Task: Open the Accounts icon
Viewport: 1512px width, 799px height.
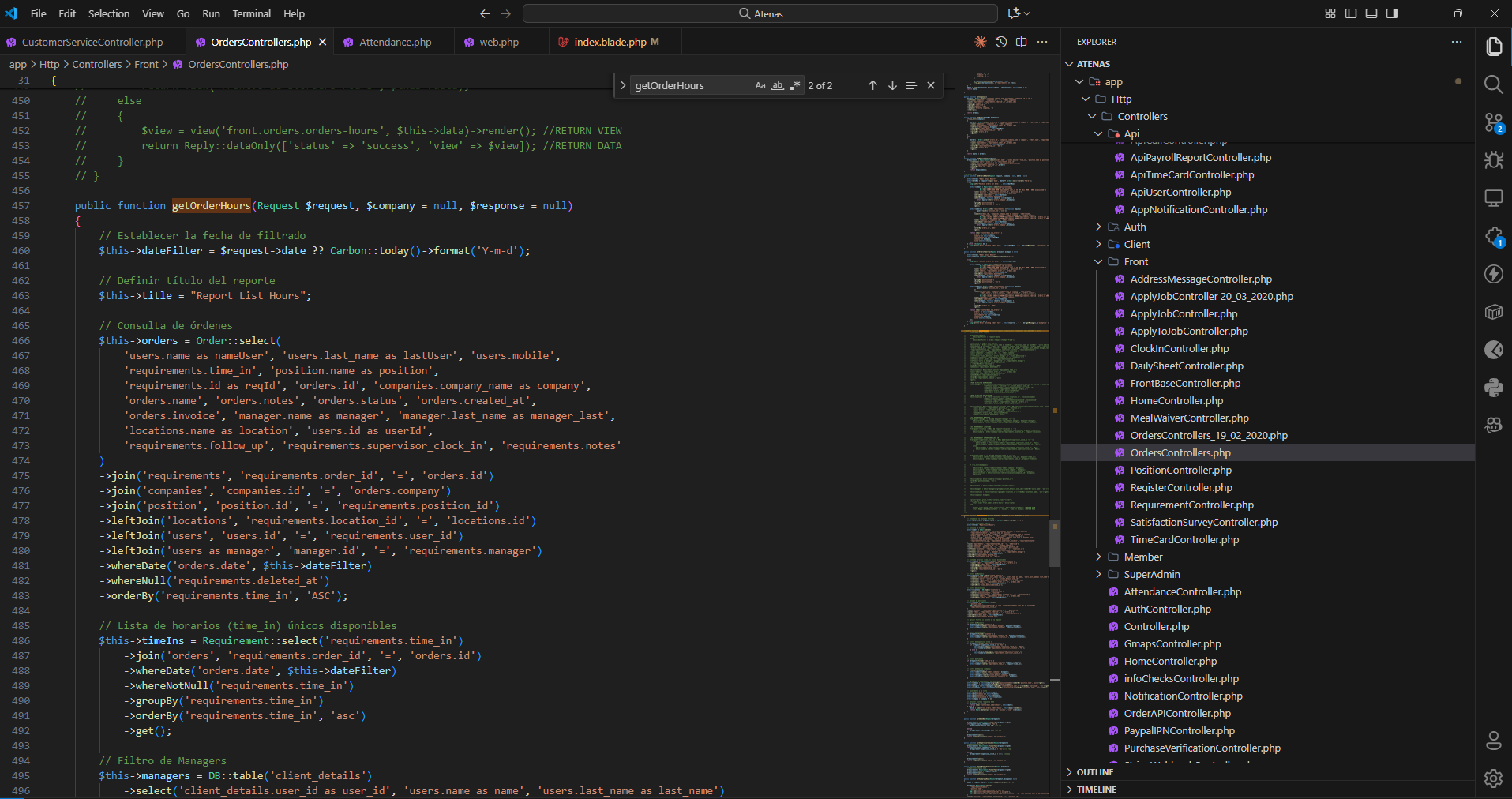Action: [x=1493, y=741]
